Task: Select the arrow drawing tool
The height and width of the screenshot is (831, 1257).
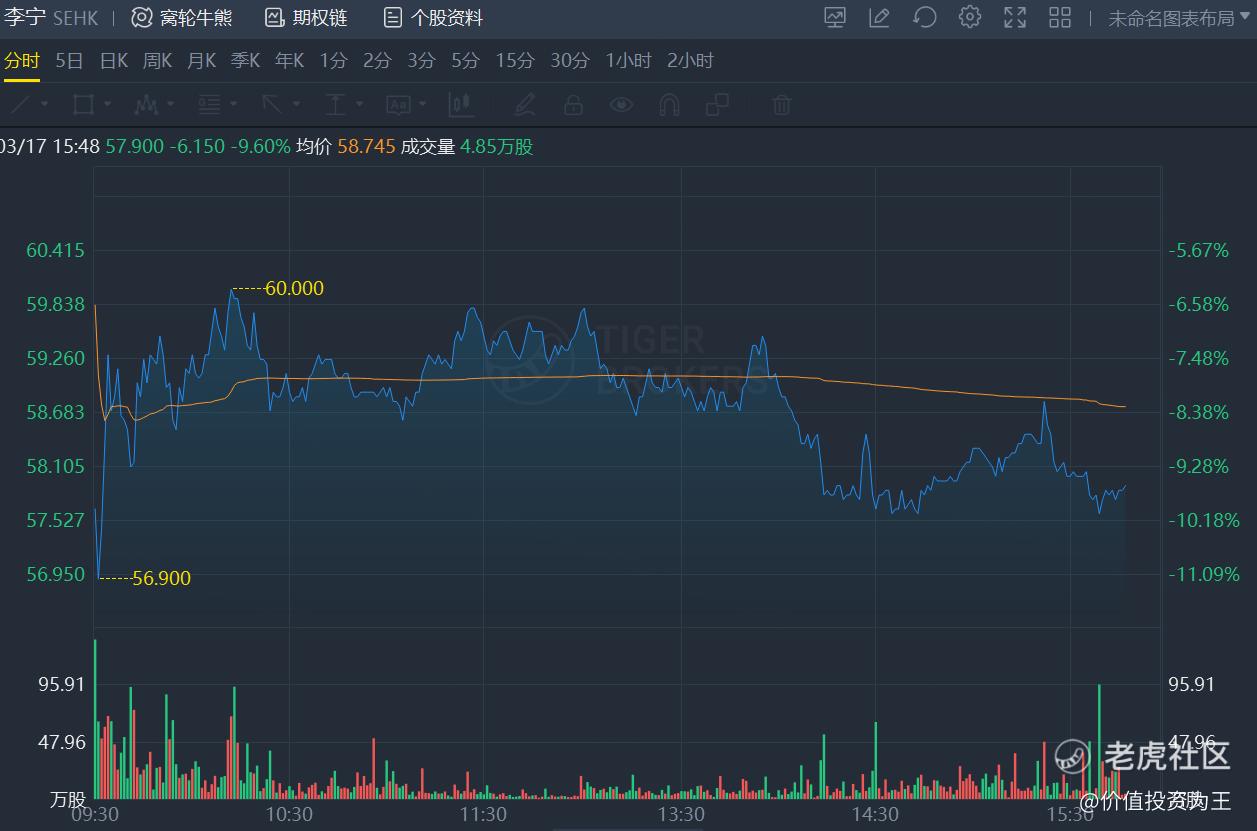Action: point(271,104)
